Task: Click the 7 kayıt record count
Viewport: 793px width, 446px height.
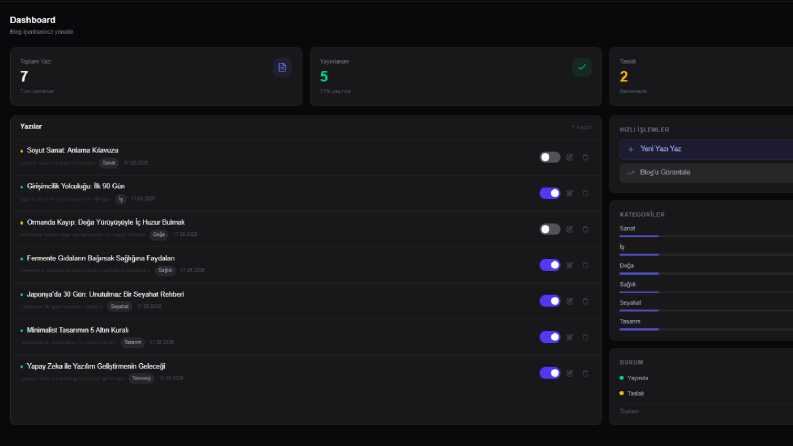Action: pos(581,127)
